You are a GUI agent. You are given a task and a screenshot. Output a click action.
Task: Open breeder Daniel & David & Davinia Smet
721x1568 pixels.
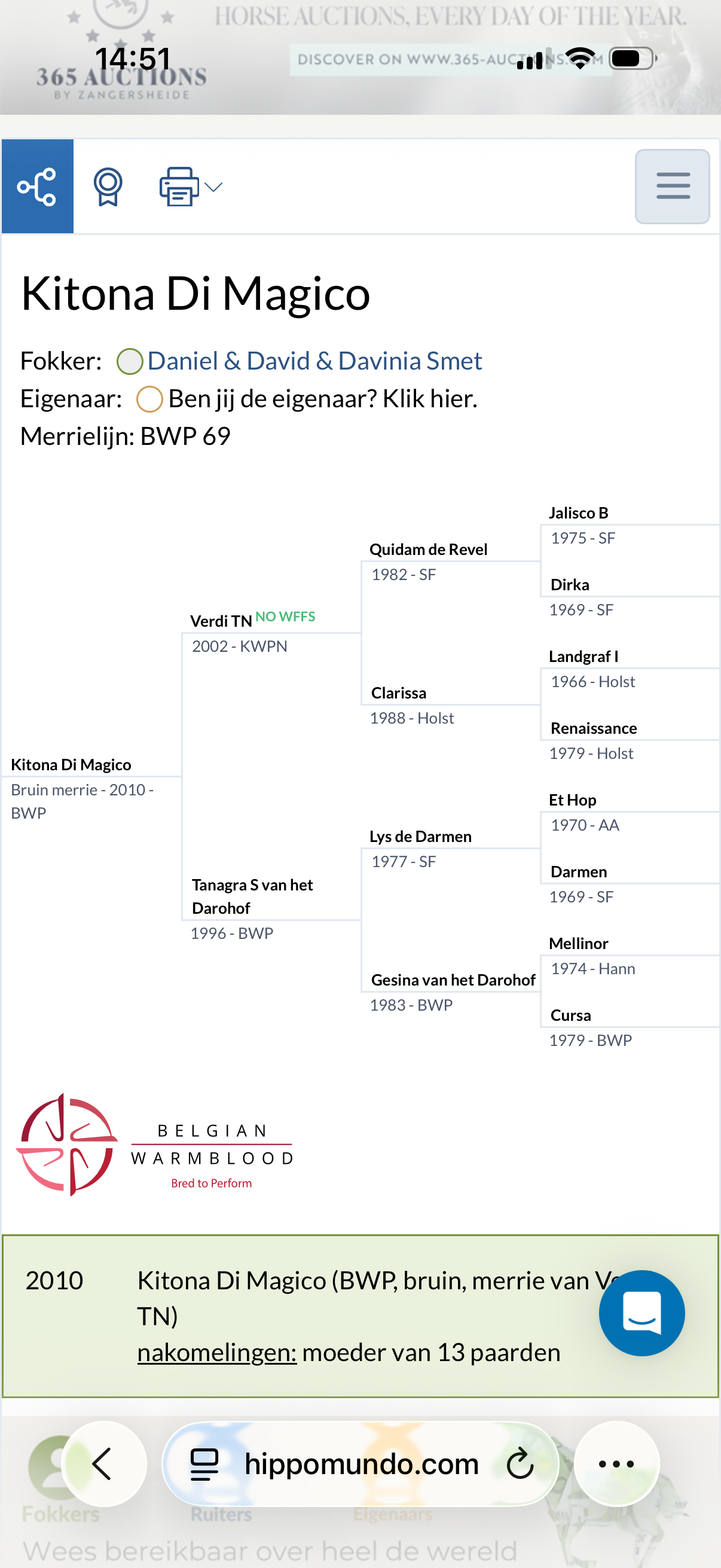tap(314, 361)
